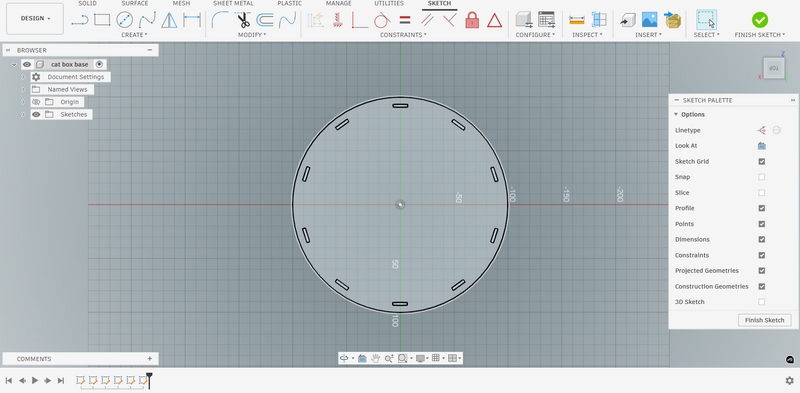Click the Insert Canvas image icon
Viewport: 800px width, 393px height.
pos(649,20)
